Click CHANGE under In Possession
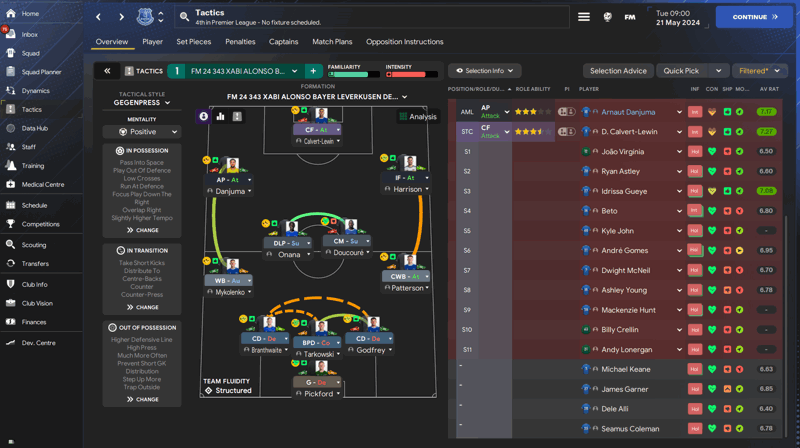This screenshot has height=448, width=800. (x=143, y=230)
